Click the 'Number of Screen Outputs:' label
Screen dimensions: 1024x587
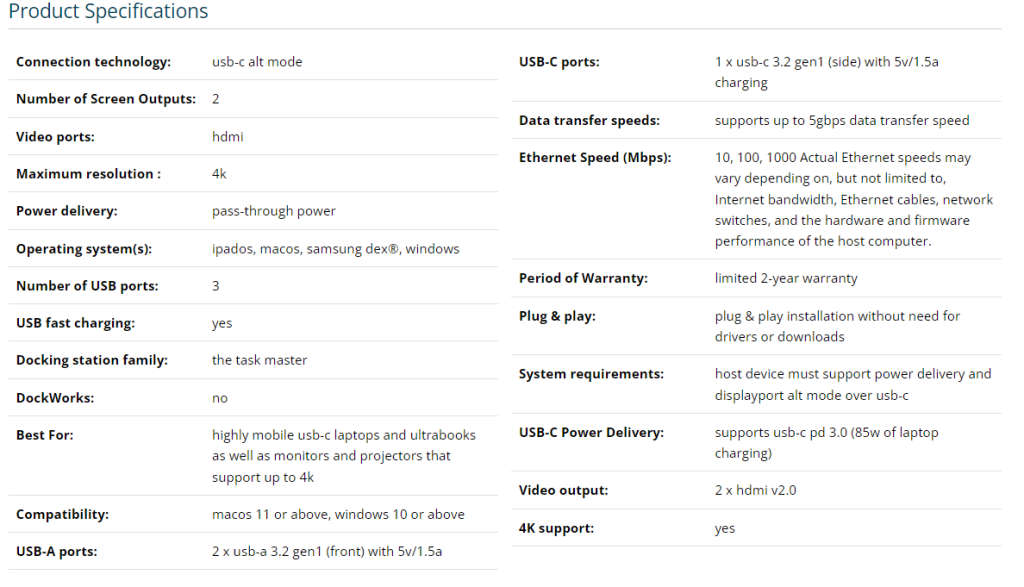[105, 99]
